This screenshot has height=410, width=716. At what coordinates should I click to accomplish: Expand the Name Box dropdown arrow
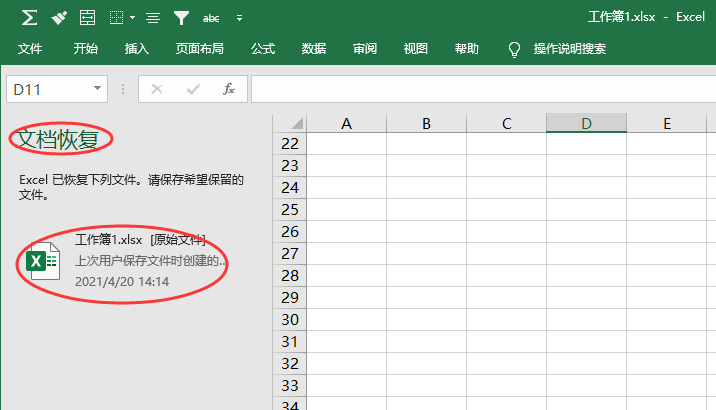click(x=97, y=88)
